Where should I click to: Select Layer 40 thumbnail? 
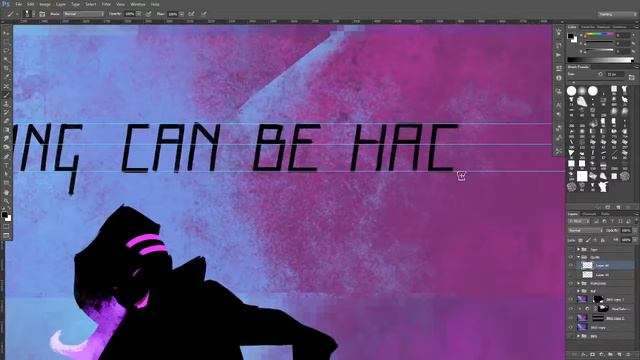tap(587, 265)
